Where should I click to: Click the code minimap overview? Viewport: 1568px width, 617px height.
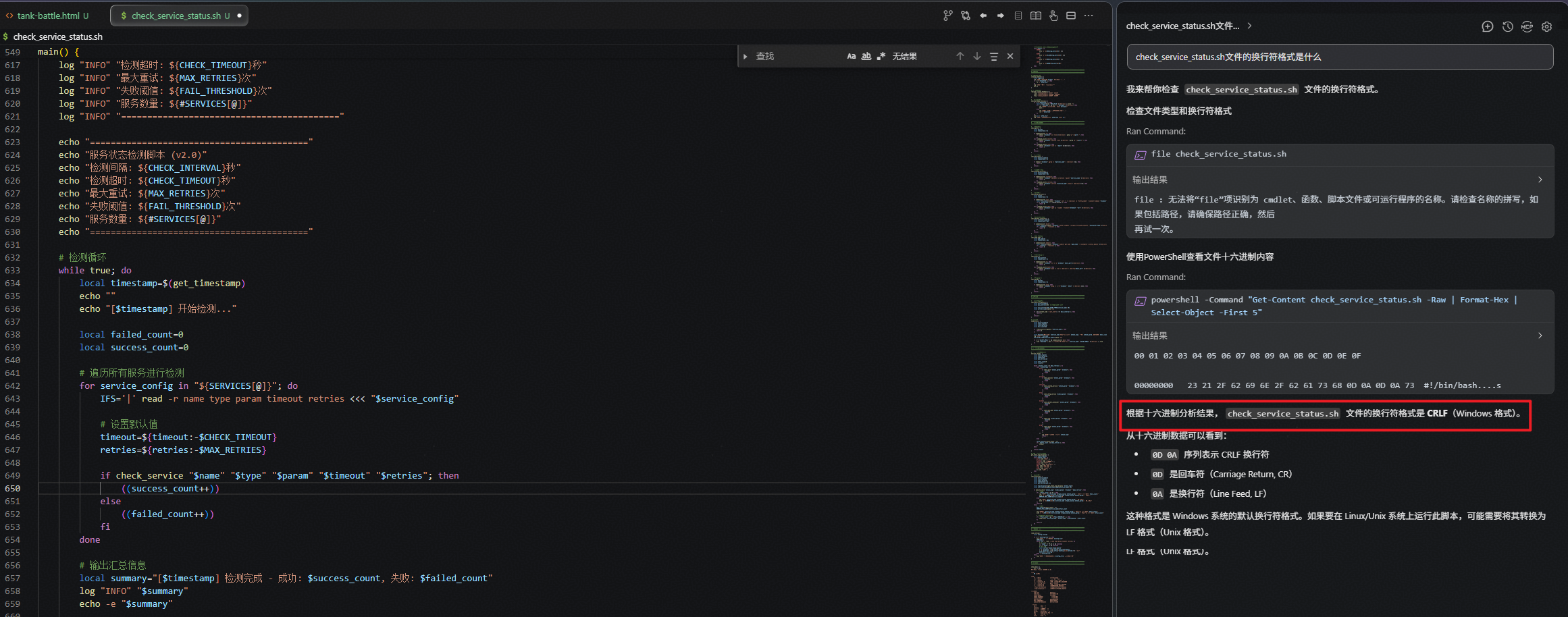point(1067,270)
